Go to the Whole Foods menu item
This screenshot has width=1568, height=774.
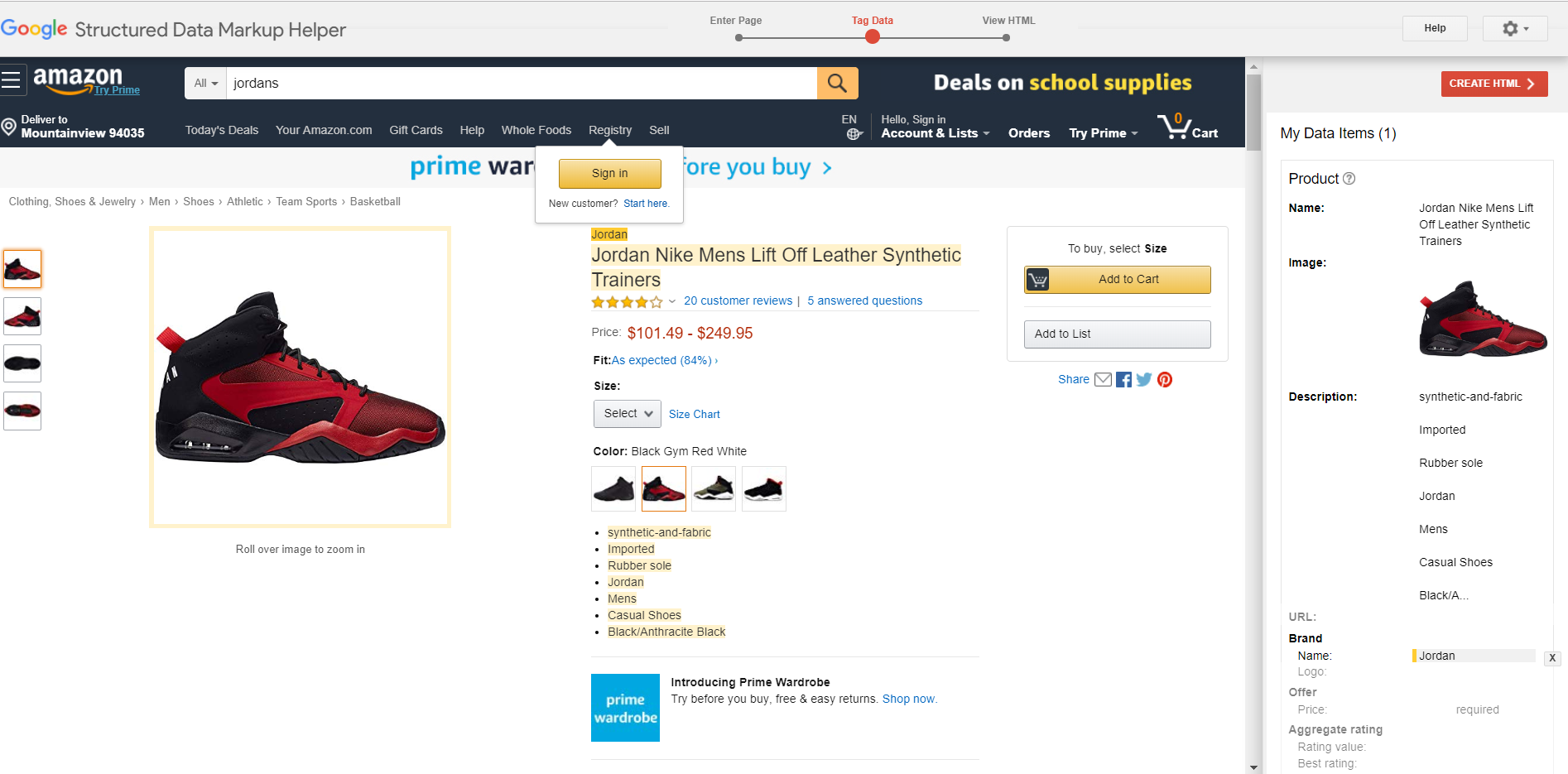coord(536,130)
